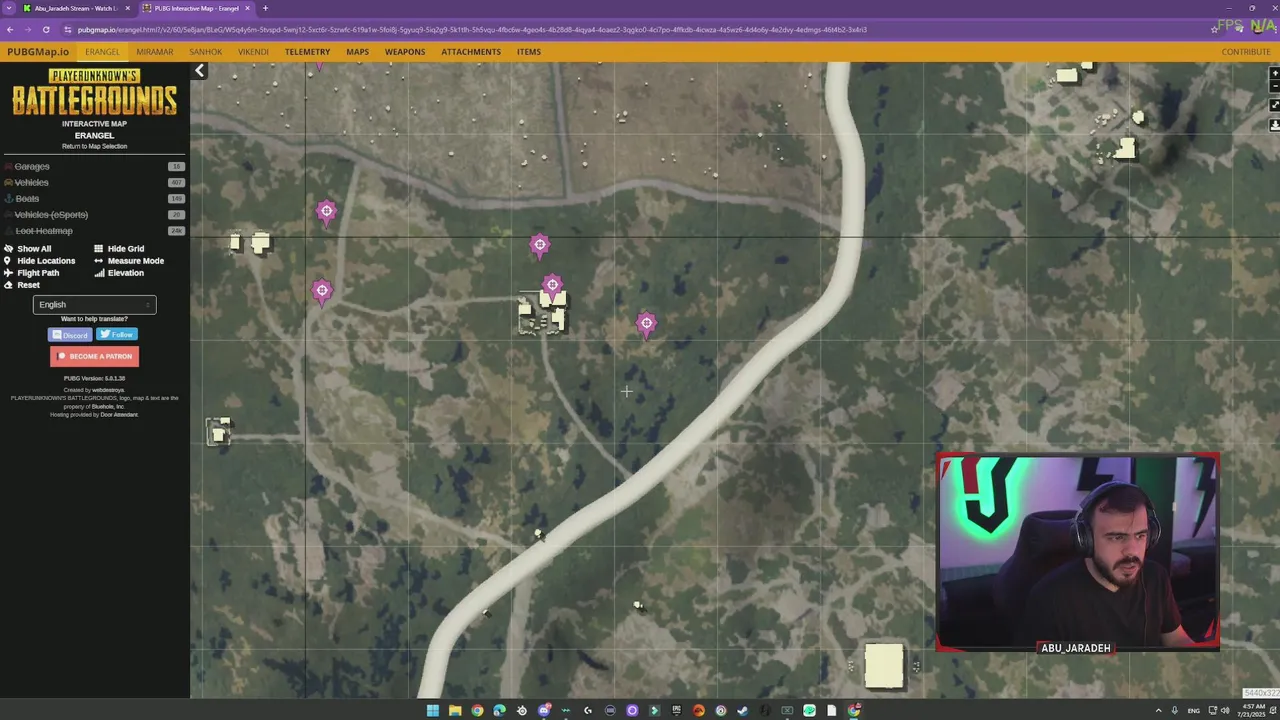Image resolution: width=1280 pixels, height=720 pixels.
Task: Collapse the sidebar with the arrow button
Action: (x=199, y=70)
